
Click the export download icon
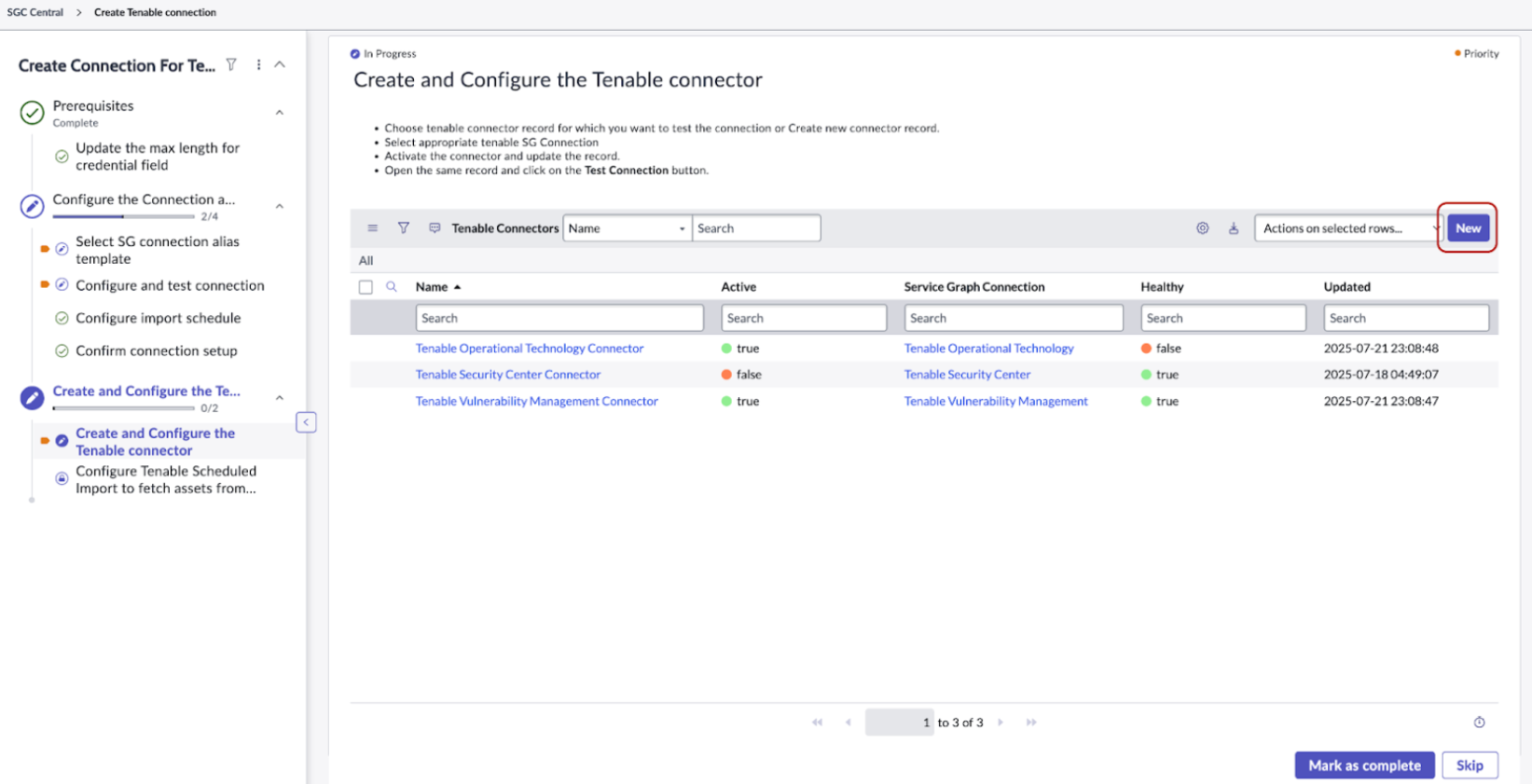point(1234,228)
